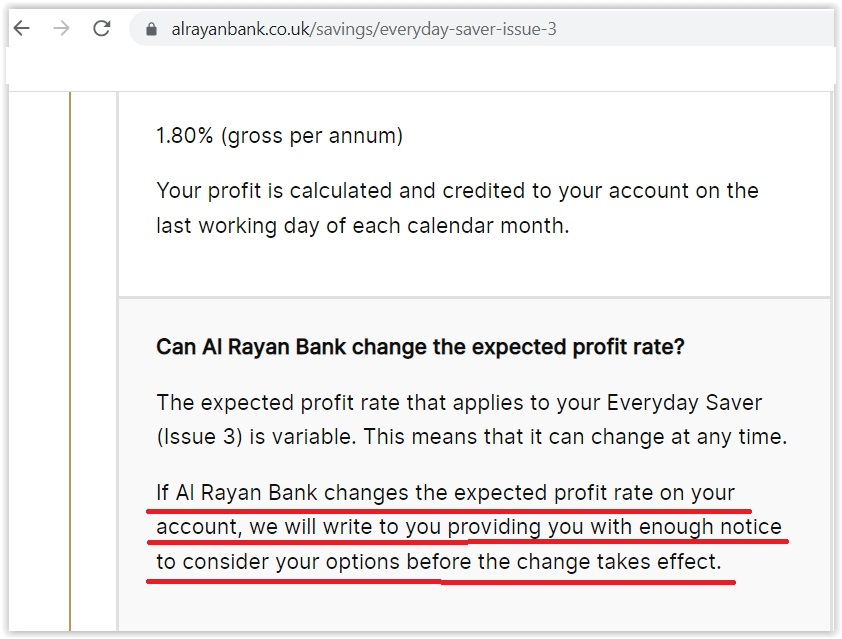Focus the address bar on alrayanbank.co.uk domain

click(241, 30)
